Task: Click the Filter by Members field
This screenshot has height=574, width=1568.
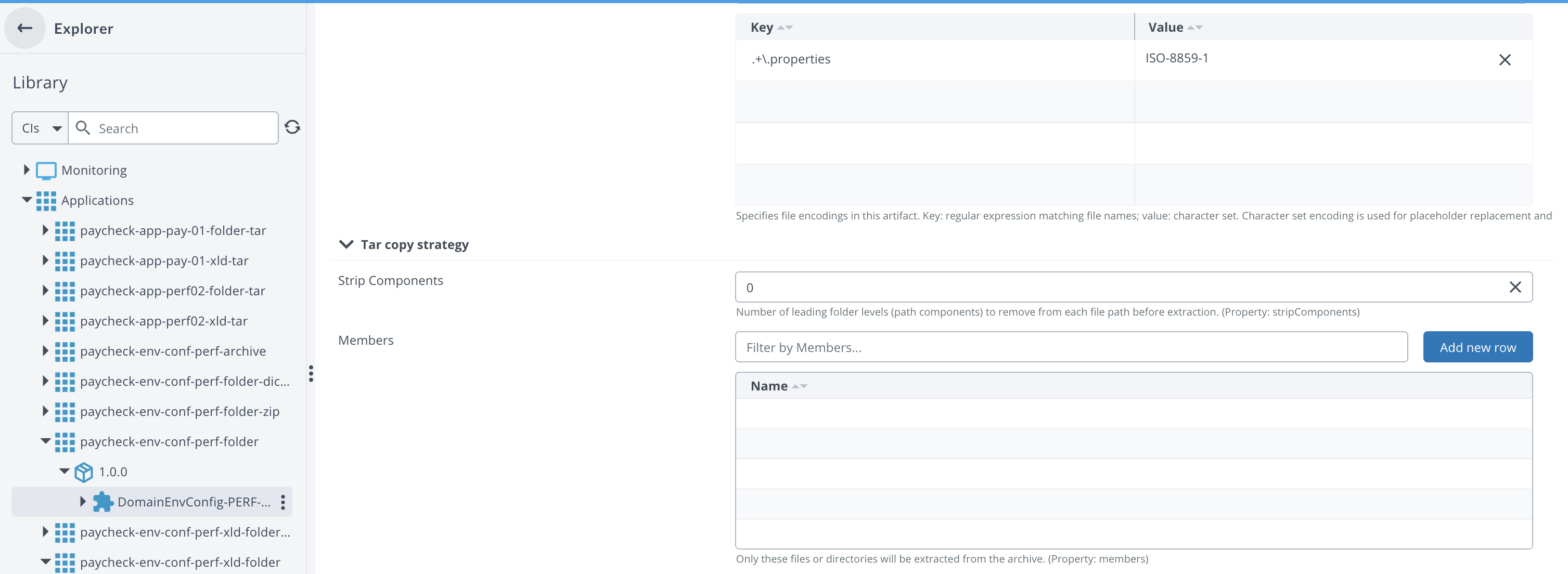Action: 1071,347
